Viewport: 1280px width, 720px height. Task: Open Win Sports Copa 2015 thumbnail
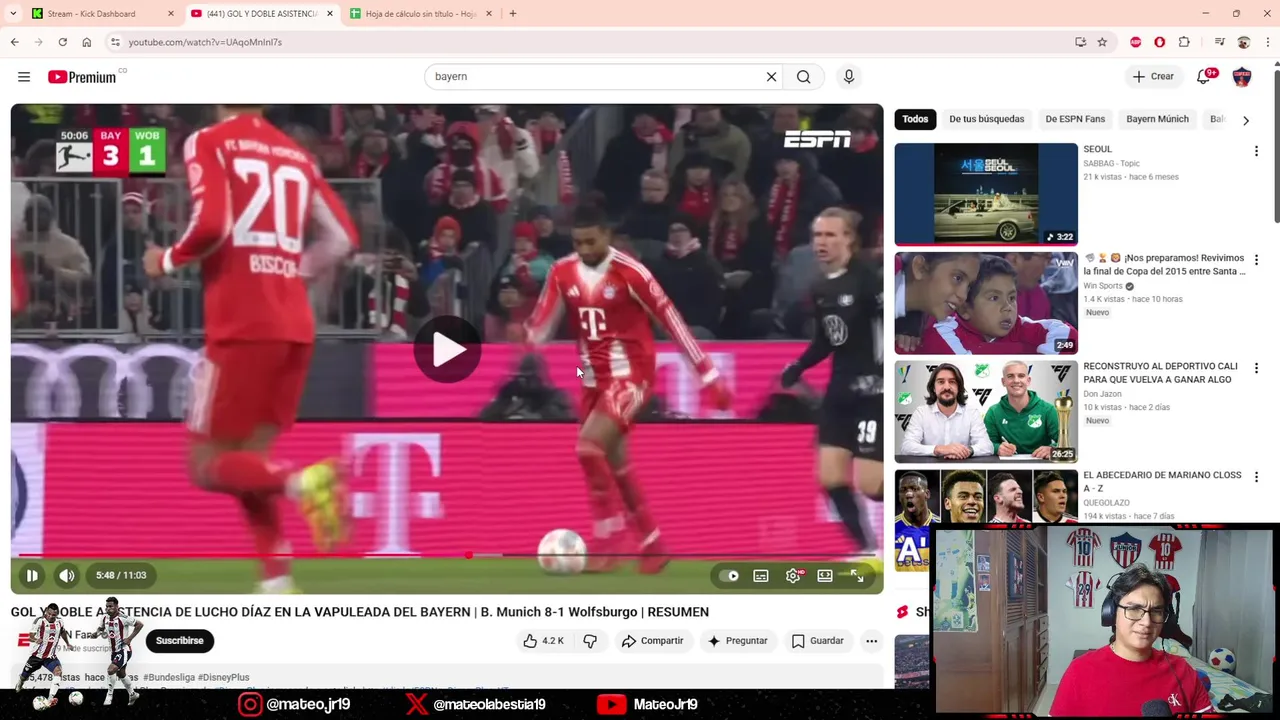click(x=986, y=303)
